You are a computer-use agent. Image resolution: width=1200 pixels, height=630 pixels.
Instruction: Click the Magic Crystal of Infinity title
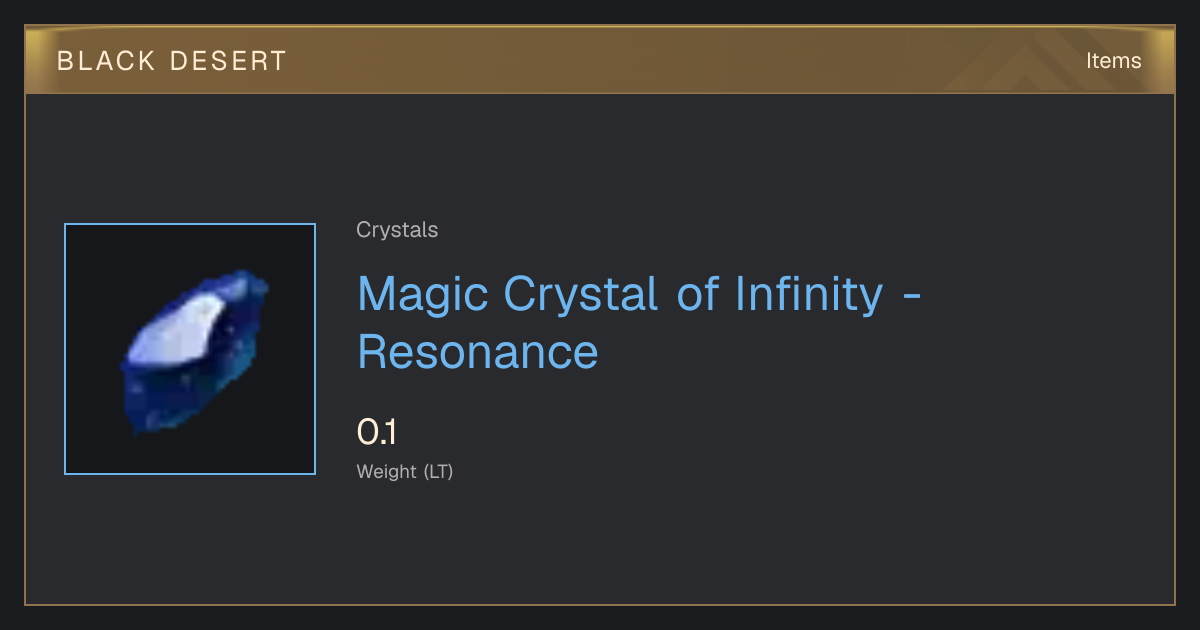[x=638, y=322]
